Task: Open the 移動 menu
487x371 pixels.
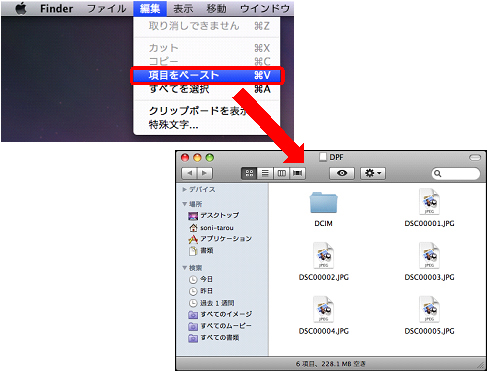Action: pyautogui.click(x=216, y=8)
